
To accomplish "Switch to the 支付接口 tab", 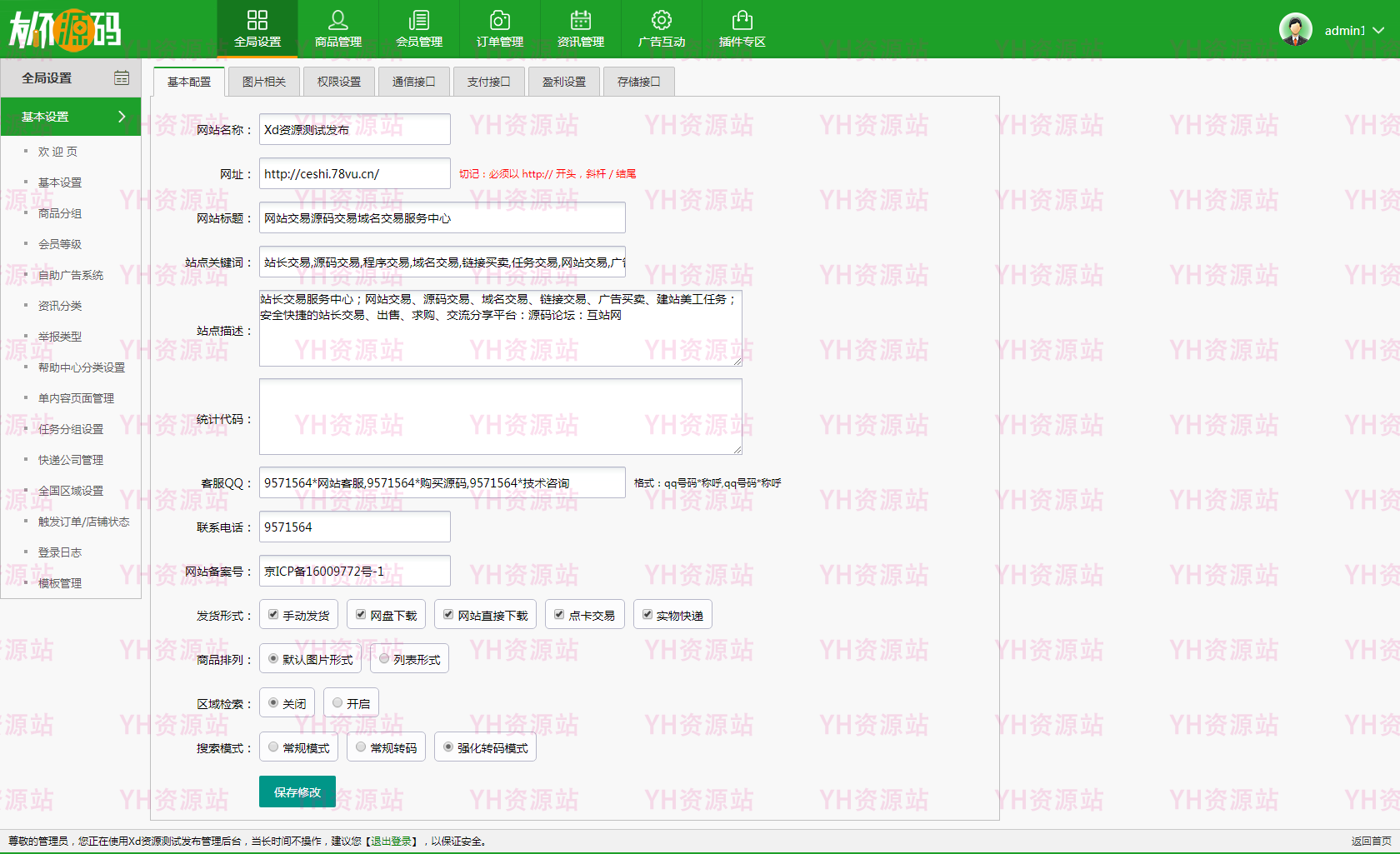I will coord(488,82).
